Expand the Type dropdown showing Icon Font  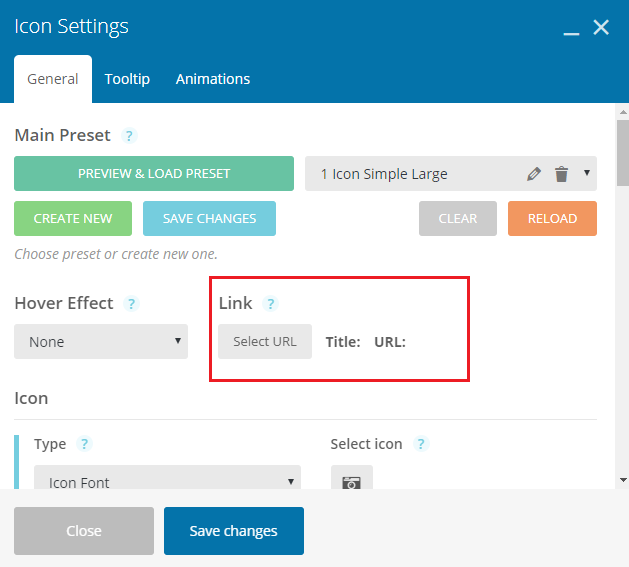[167, 478]
